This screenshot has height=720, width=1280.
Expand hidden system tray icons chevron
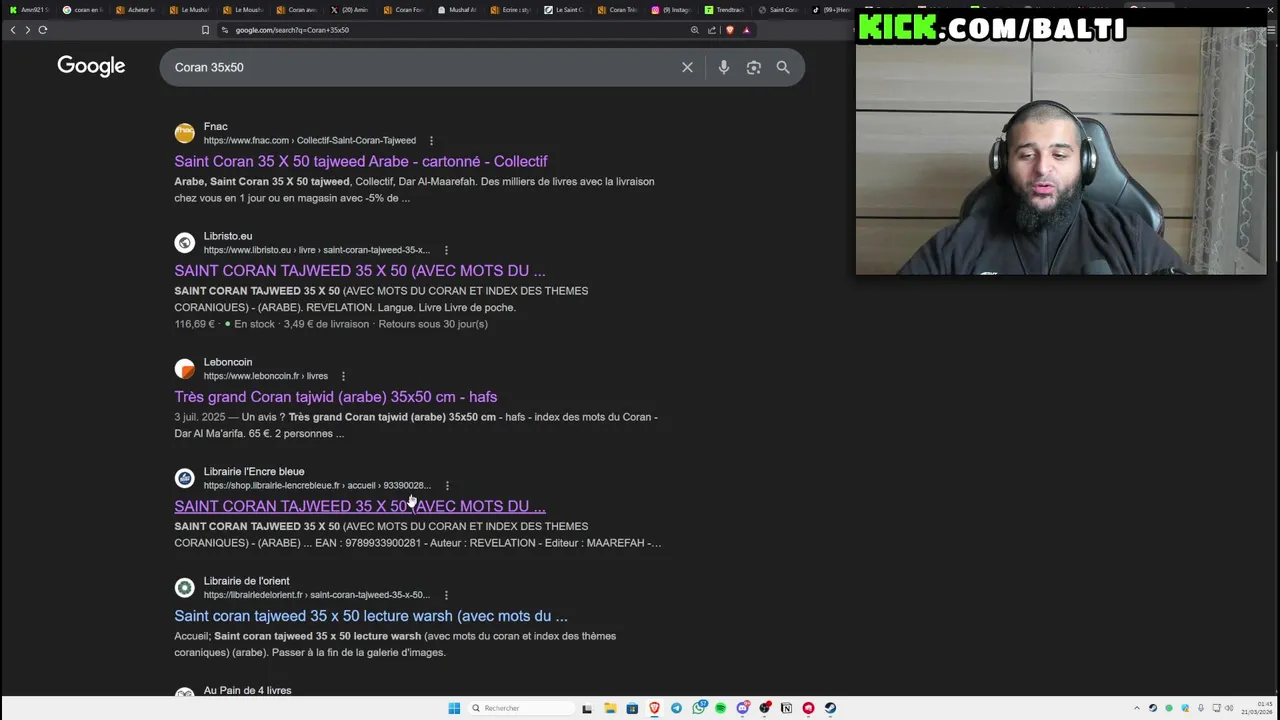click(1137, 708)
